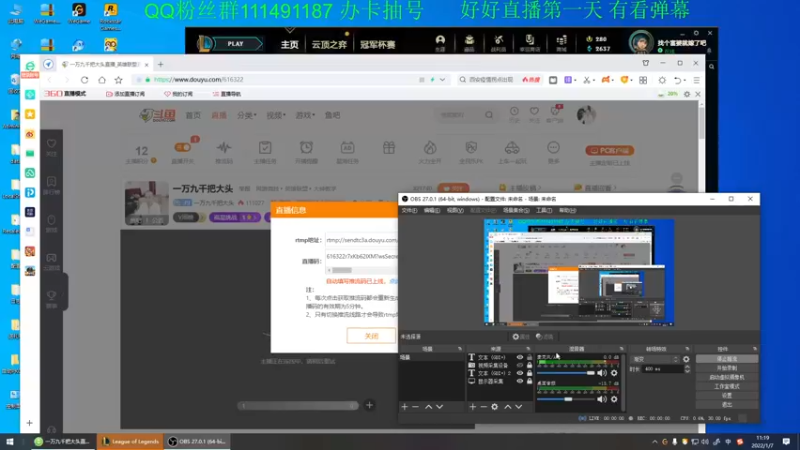
Task: Toggle visibility of 显示器采集 source
Action: pos(520,381)
